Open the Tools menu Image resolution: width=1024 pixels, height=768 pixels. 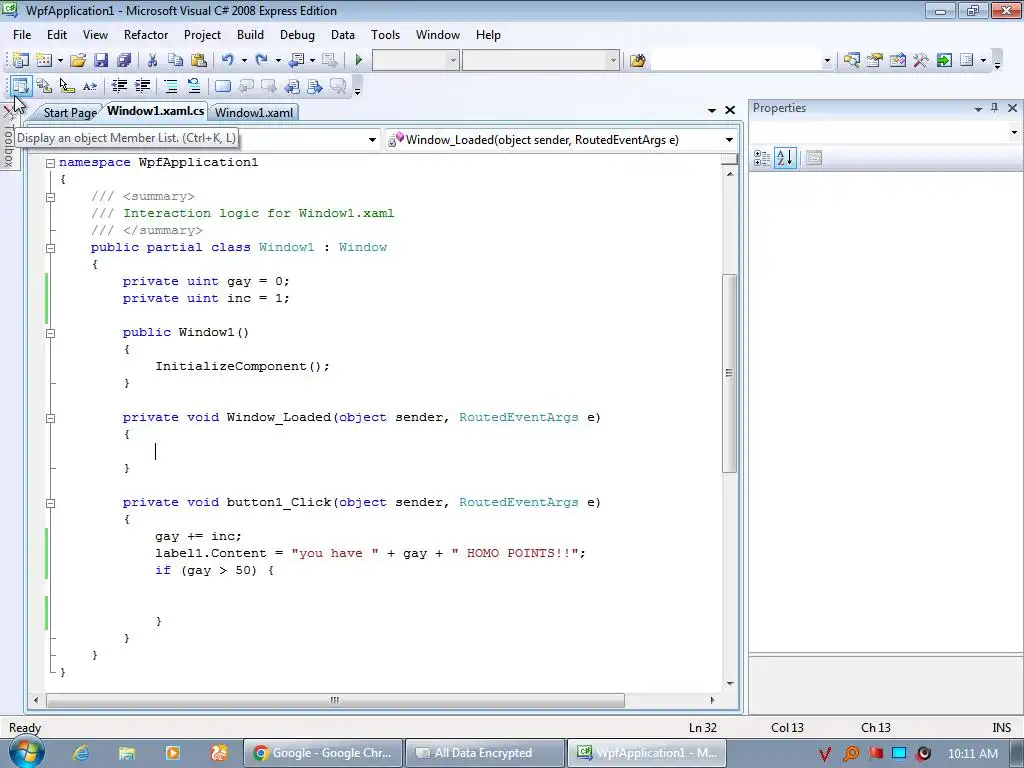coord(385,35)
